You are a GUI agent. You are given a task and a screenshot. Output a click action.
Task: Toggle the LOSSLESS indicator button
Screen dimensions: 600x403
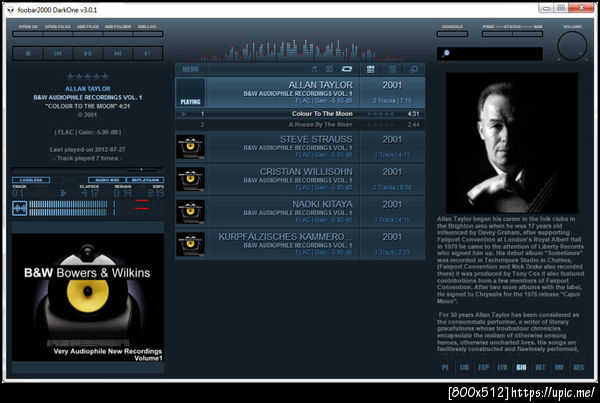31,180
